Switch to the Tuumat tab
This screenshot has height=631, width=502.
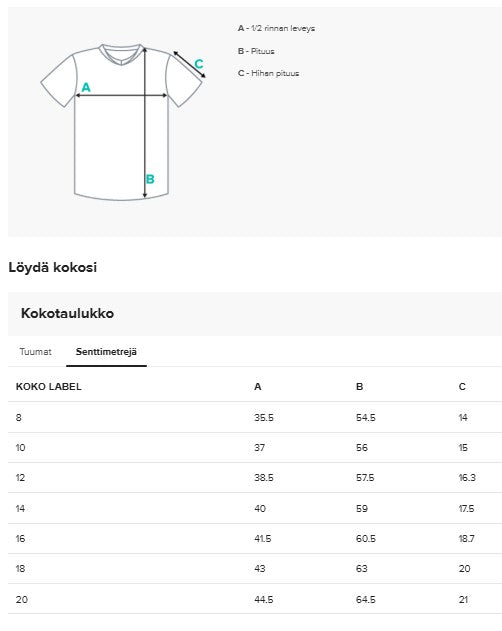pyautogui.click(x=35, y=351)
